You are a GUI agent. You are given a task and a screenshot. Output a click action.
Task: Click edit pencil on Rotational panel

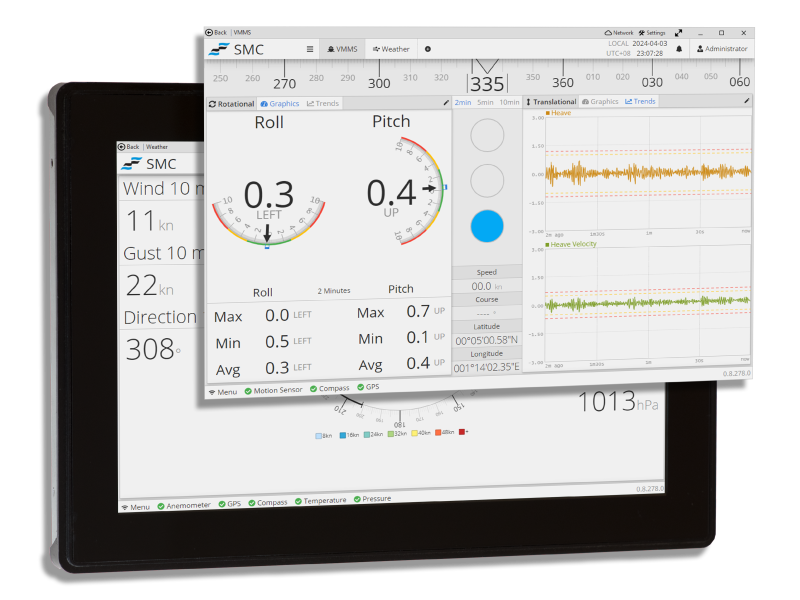[x=446, y=102]
